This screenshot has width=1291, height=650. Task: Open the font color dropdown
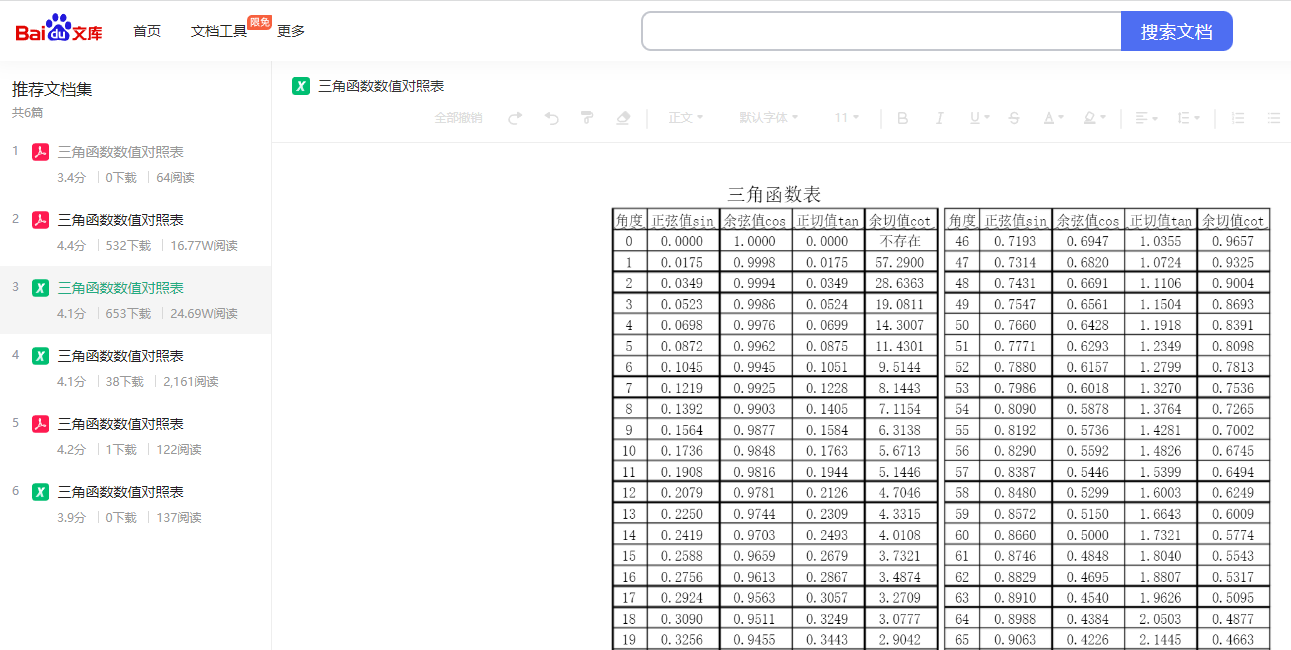tap(1053, 118)
